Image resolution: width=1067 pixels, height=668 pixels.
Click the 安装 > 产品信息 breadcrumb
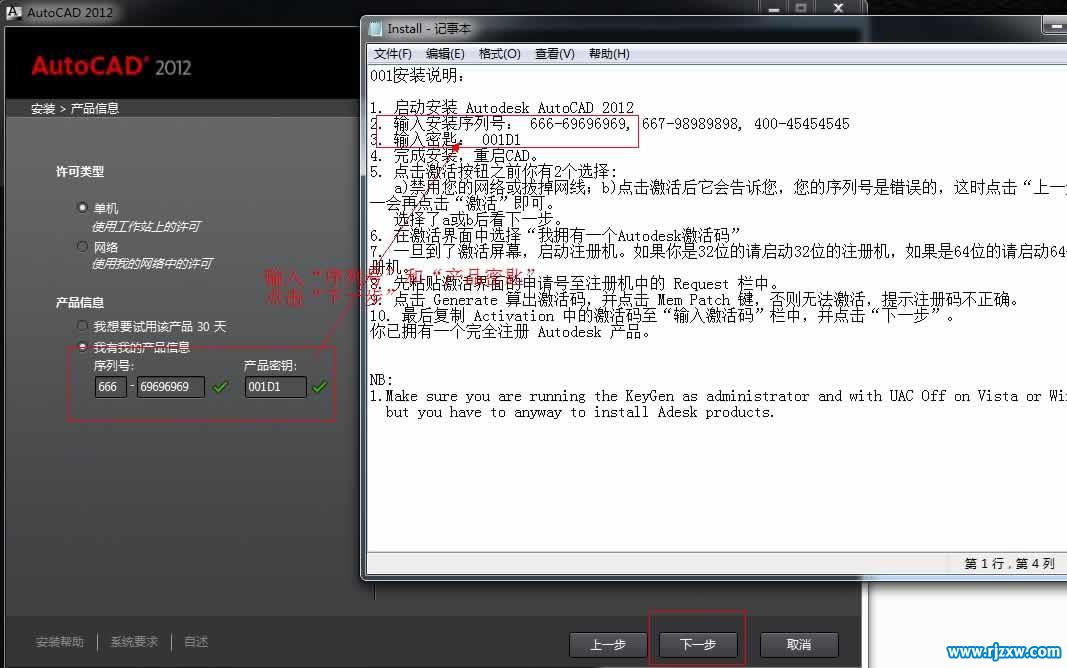tap(74, 108)
